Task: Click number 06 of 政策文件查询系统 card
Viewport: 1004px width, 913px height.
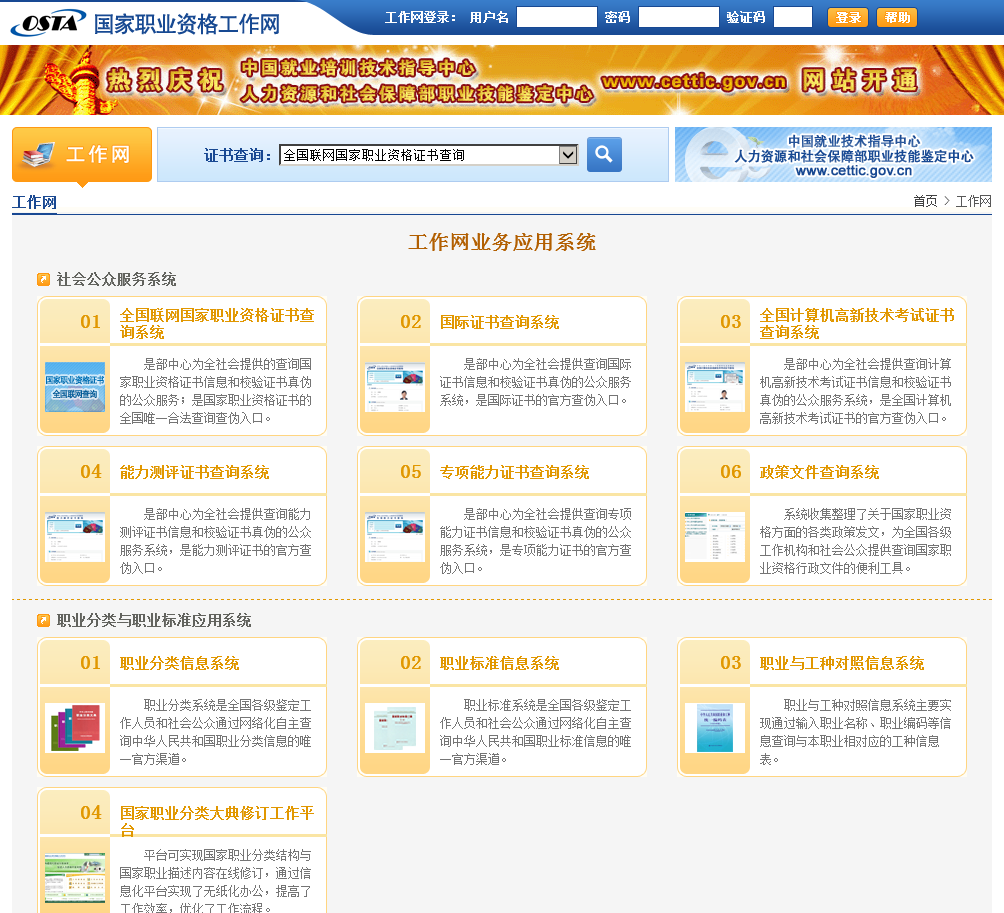Action: pyautogui.click(x=731, y=472)
